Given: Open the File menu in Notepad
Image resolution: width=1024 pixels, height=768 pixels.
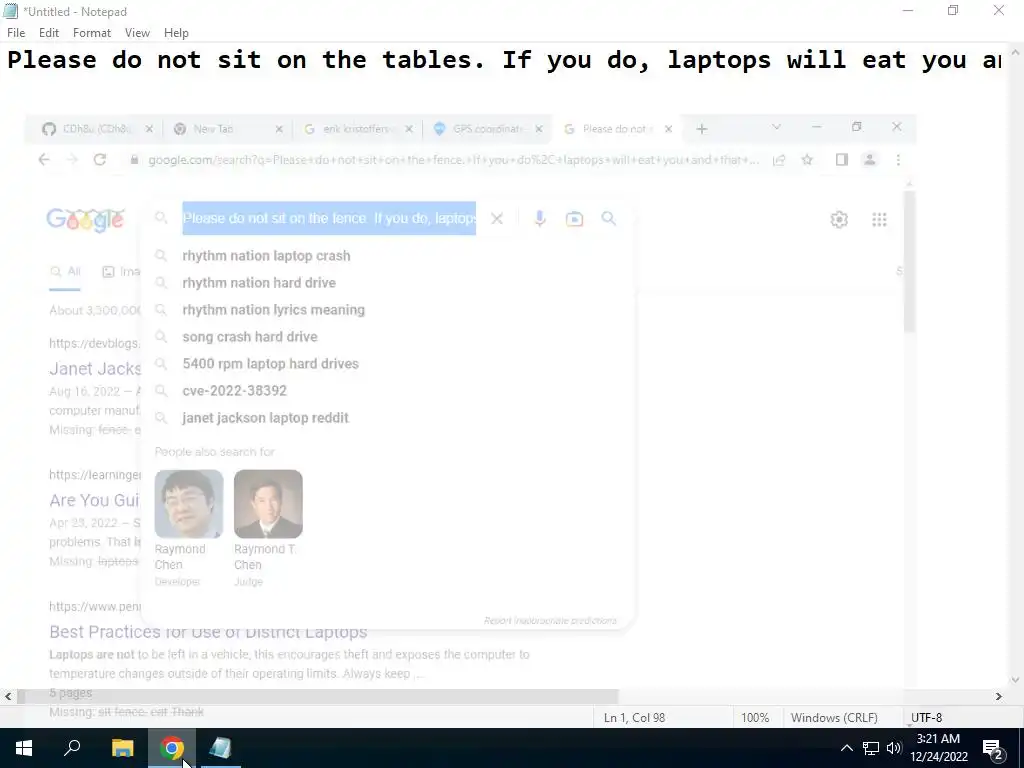Looking at the screenshot, I should tap(16, 33).
